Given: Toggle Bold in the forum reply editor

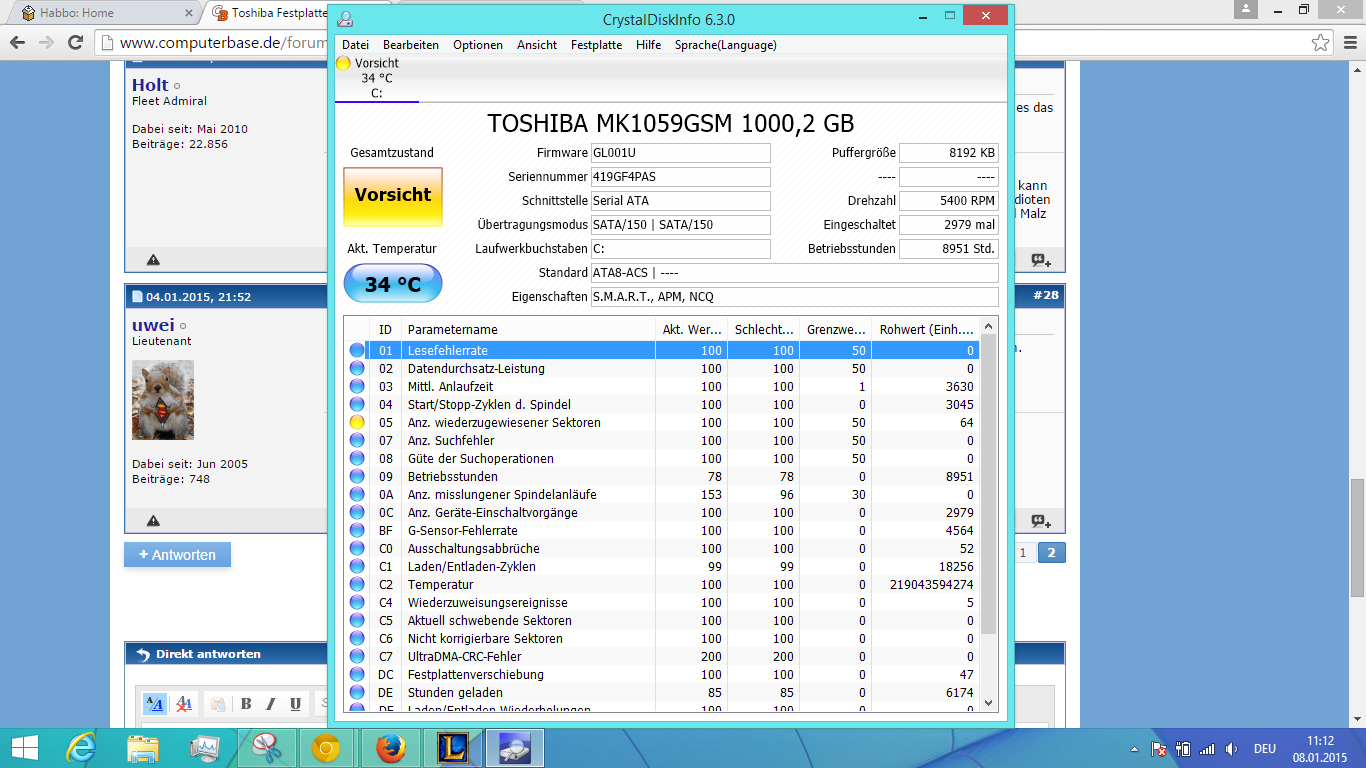Looking at the screenshot, I should [x=246, y=704].
